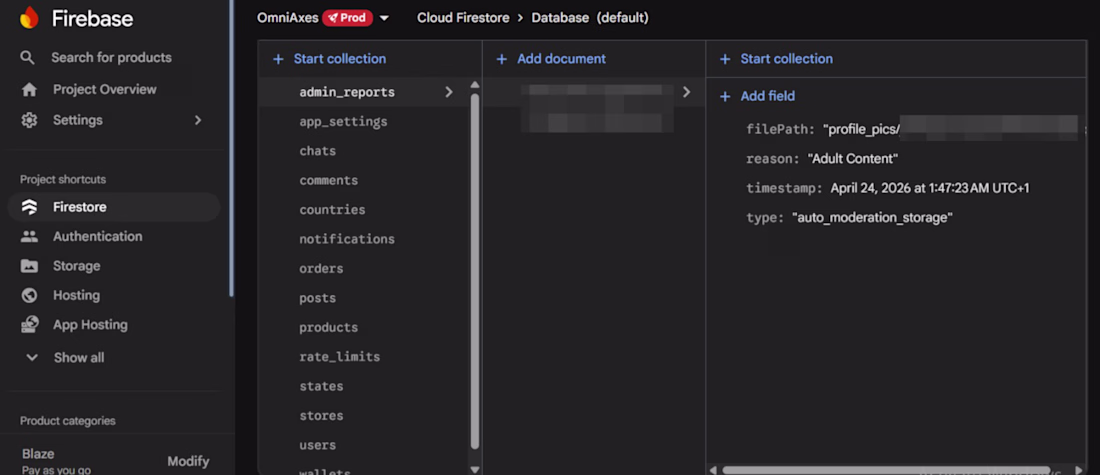Image resolution: width=1100 pixels, height=475 pixels.
Task: Click the App Hosting icon
Action: [29, 325]
